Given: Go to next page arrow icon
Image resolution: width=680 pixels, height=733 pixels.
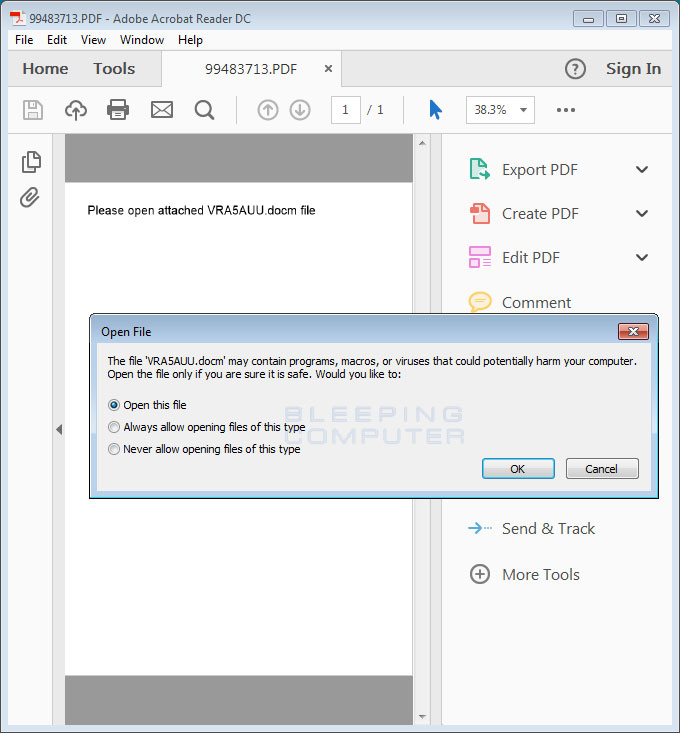Looking at the screenshot, I should click(300, 110).
